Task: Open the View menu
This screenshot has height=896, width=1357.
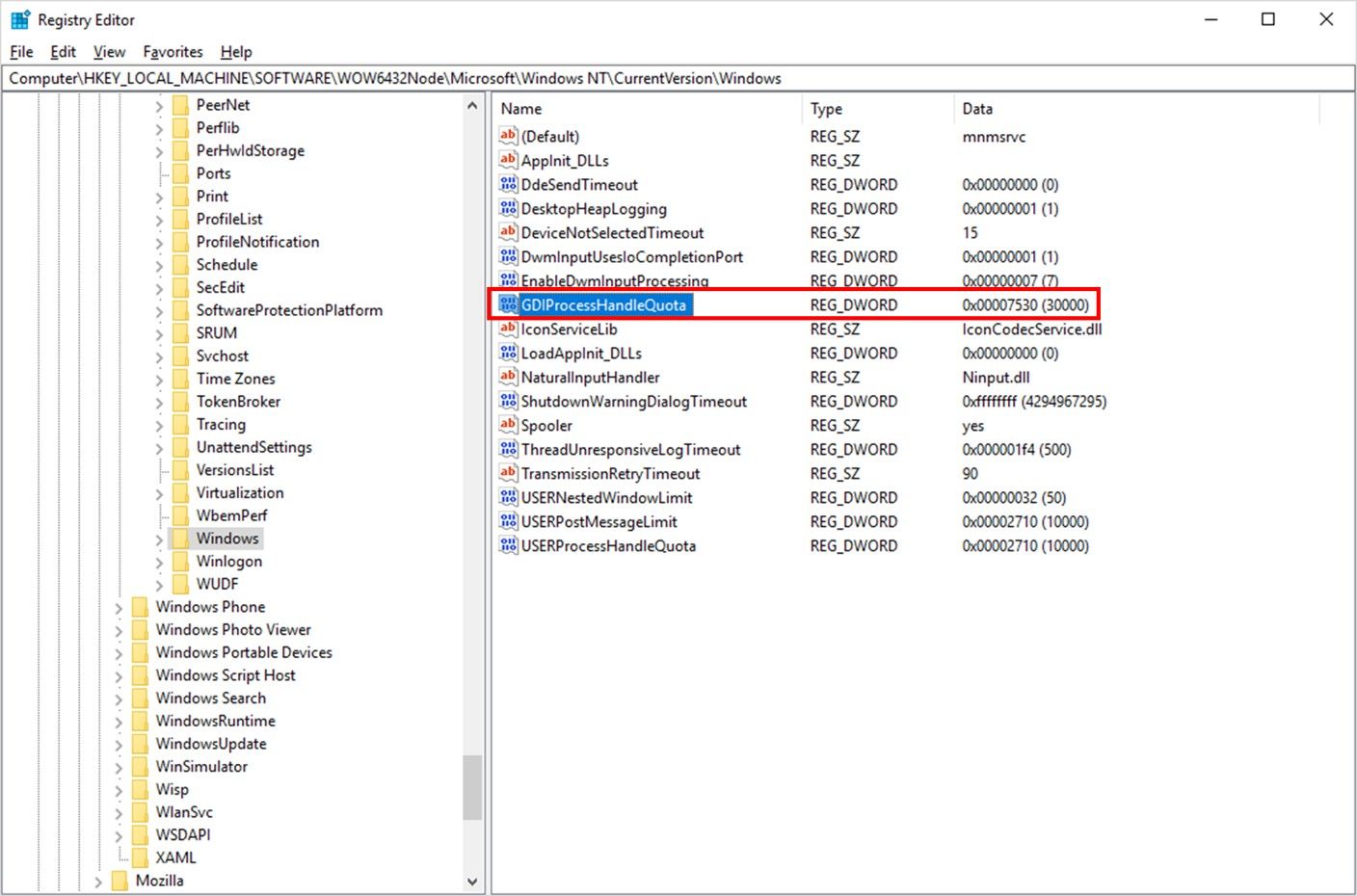Action: click(109, 52)
